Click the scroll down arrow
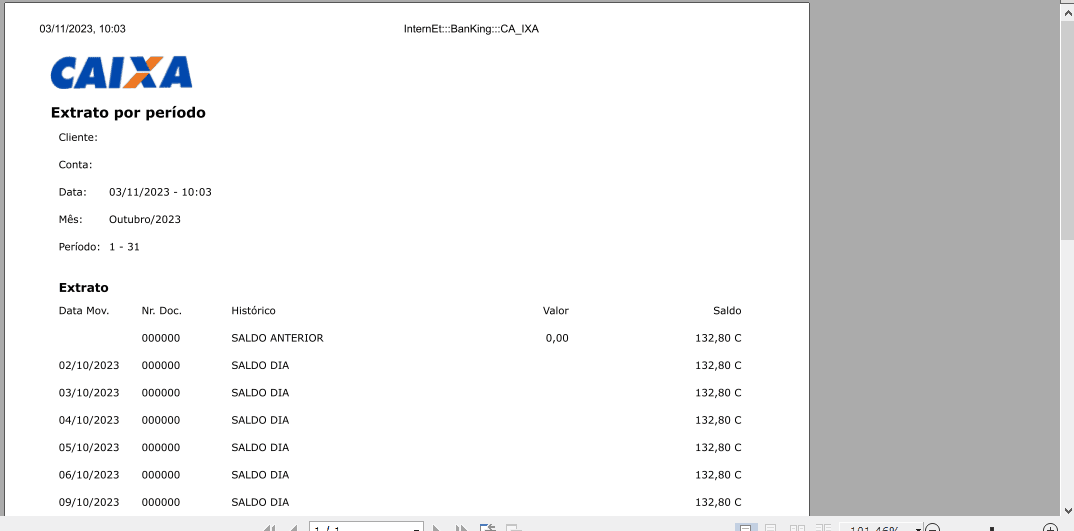 tap(1067, 510)
